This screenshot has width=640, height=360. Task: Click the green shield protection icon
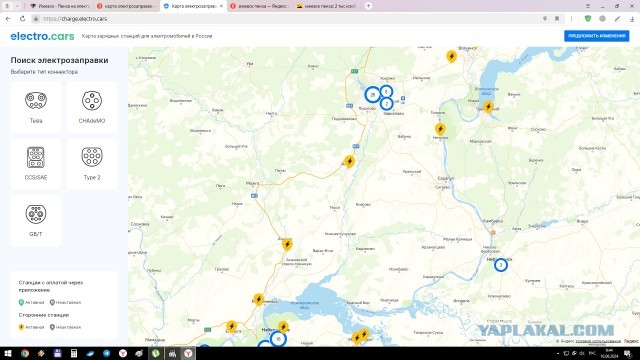click(x=588, y=18)
